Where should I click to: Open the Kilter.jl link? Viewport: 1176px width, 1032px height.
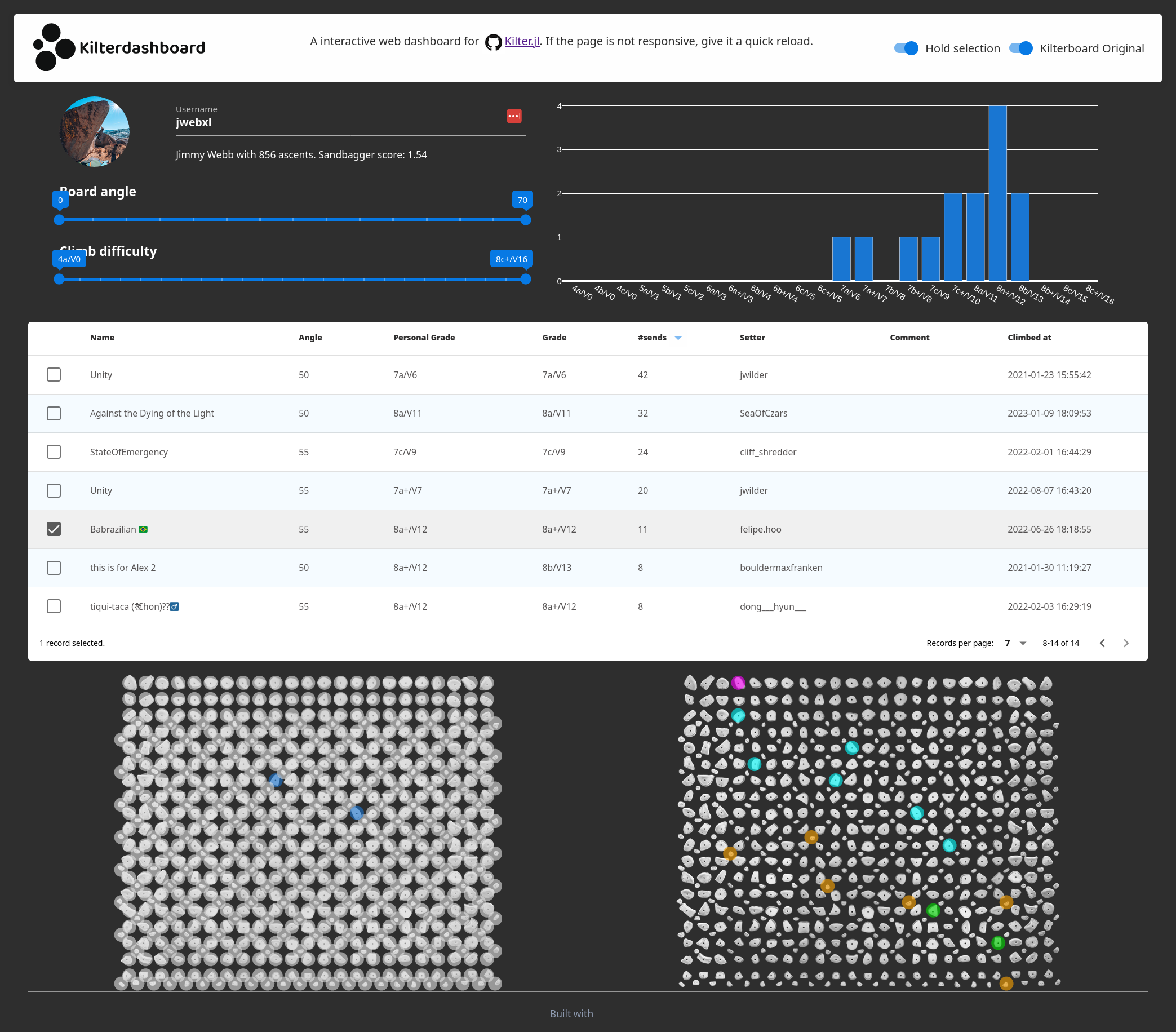pyautogui.click(x=522, y=41)
